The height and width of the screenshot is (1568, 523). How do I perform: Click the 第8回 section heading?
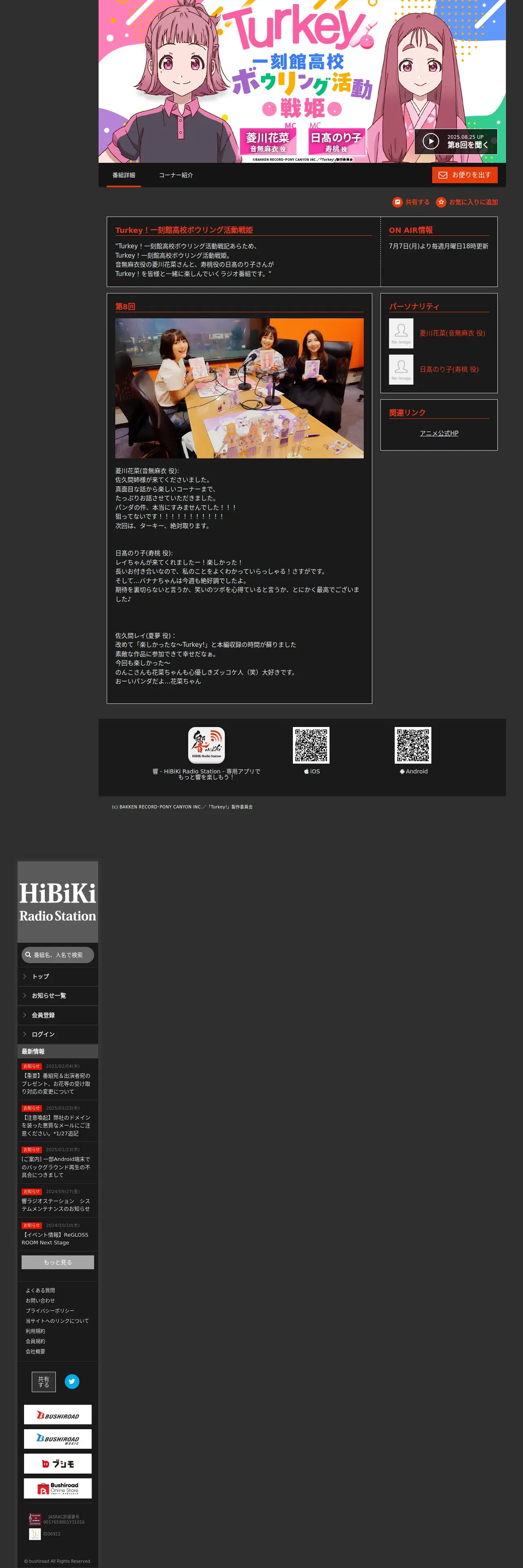pos(125,307)
